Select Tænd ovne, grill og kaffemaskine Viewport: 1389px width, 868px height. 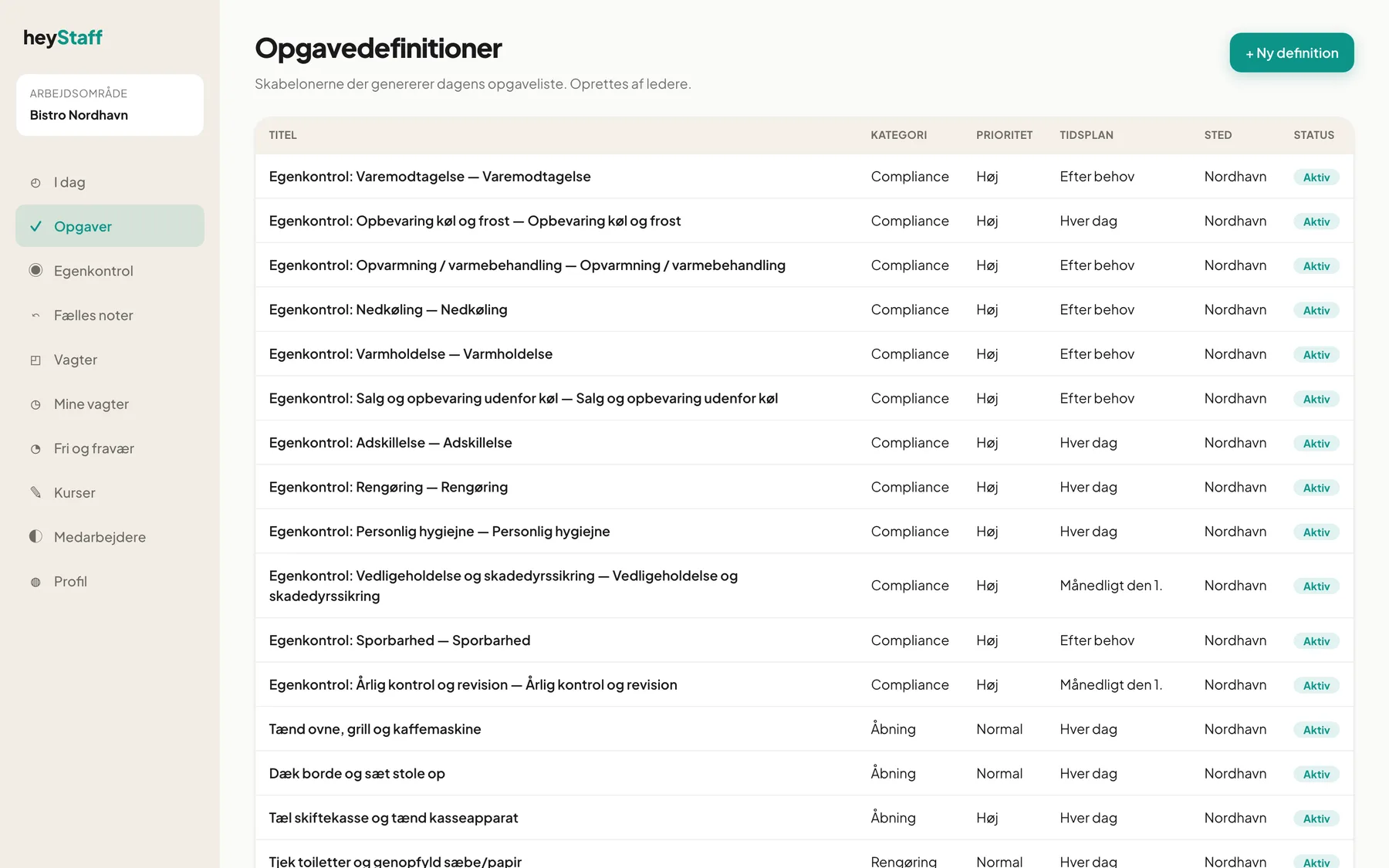coord(375,729)
